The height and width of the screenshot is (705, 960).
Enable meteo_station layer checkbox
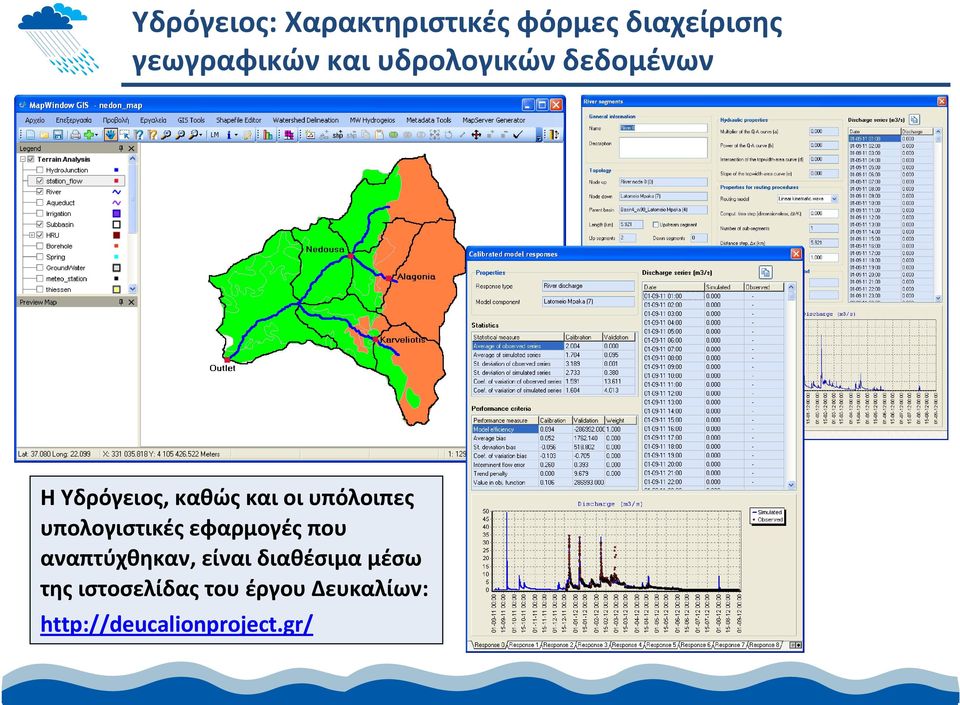(x=40, y=278)
